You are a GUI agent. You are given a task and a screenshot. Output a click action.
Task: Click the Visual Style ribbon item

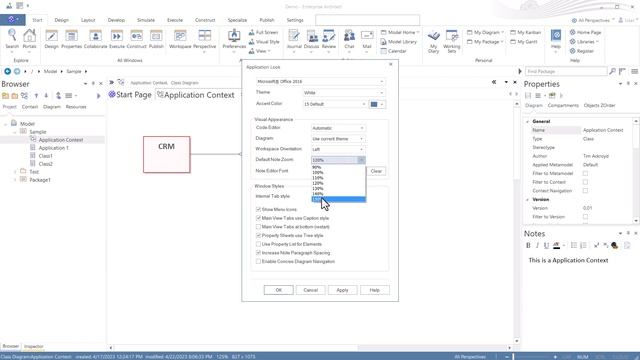pos(264,42)
